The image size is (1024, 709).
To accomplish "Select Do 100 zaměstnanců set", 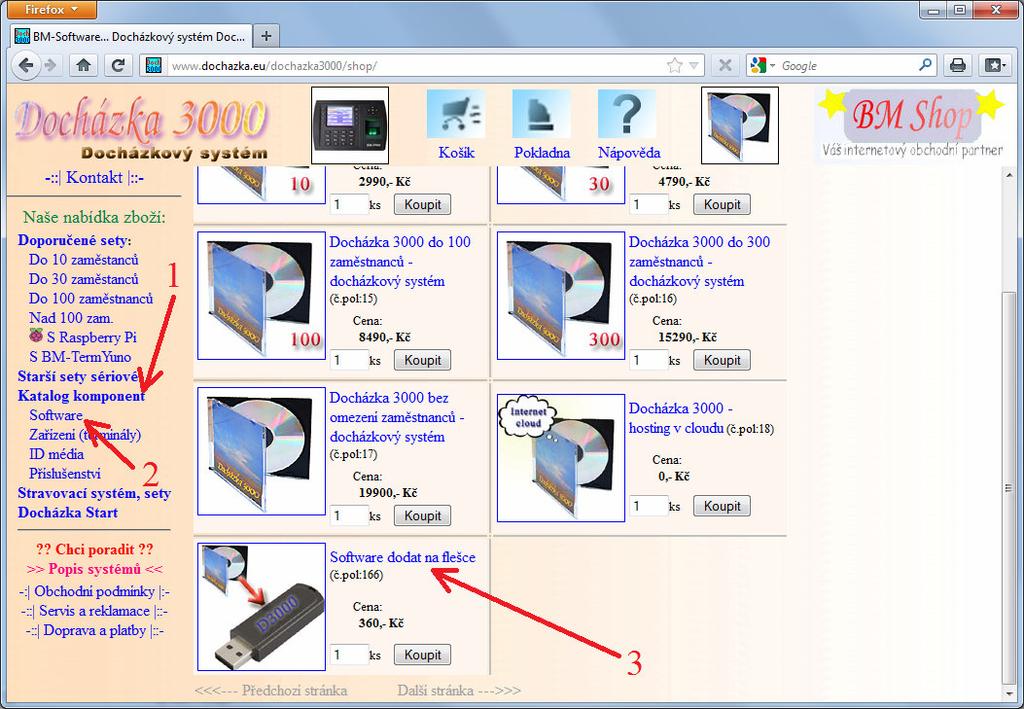I will [x=91, y=299].
